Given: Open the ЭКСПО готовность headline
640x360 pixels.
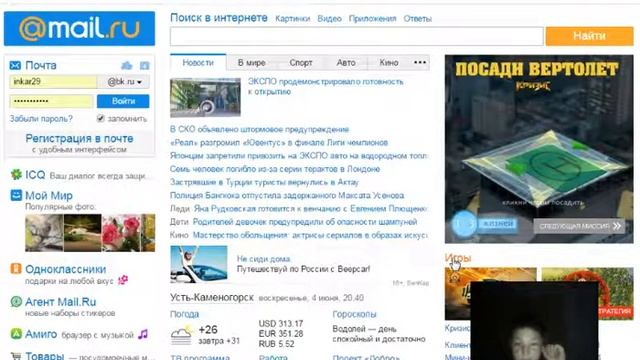Looking at the screenshot, I should [x=326, y=87].
